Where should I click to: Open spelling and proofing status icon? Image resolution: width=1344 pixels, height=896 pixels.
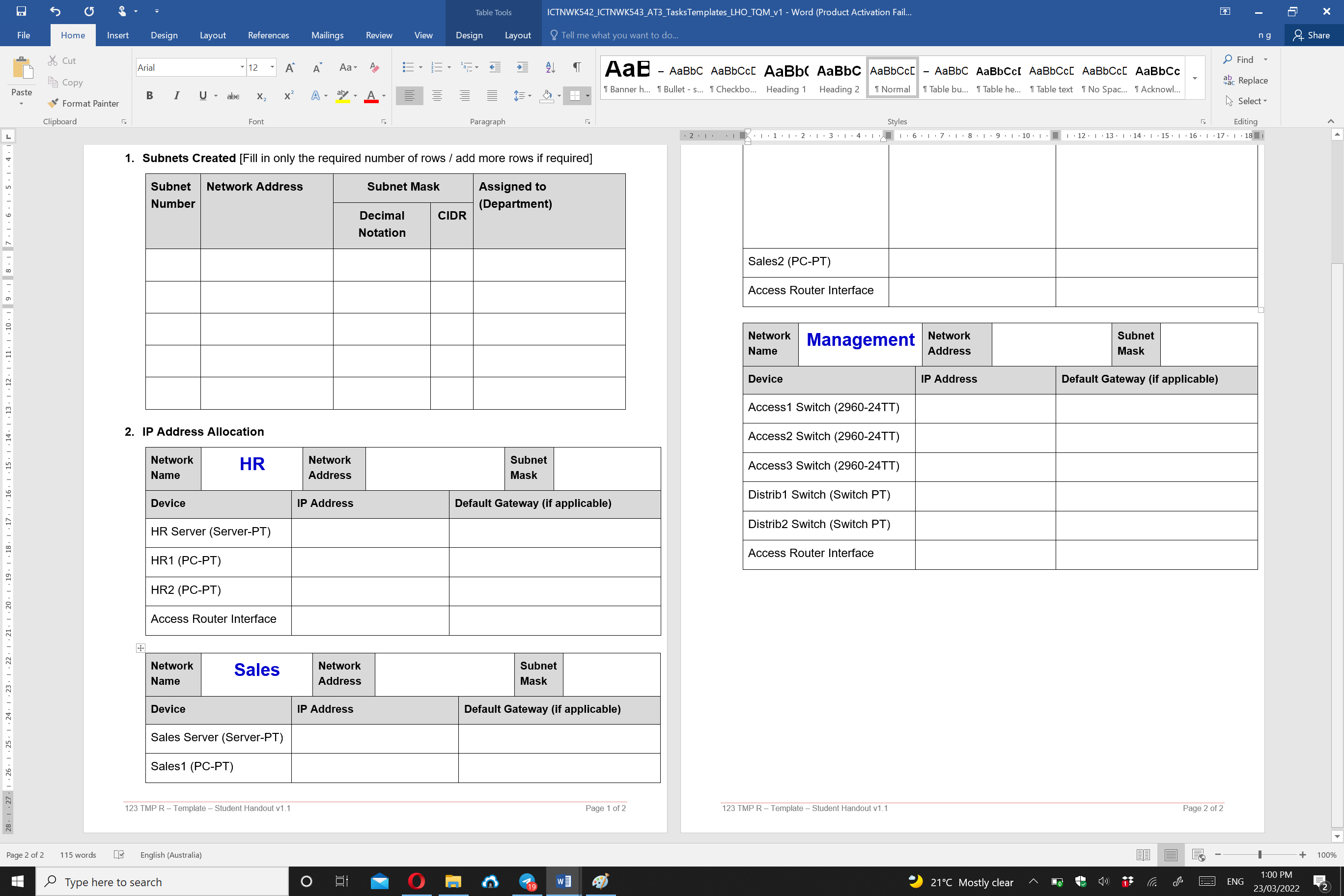click(x=119, y=855)
